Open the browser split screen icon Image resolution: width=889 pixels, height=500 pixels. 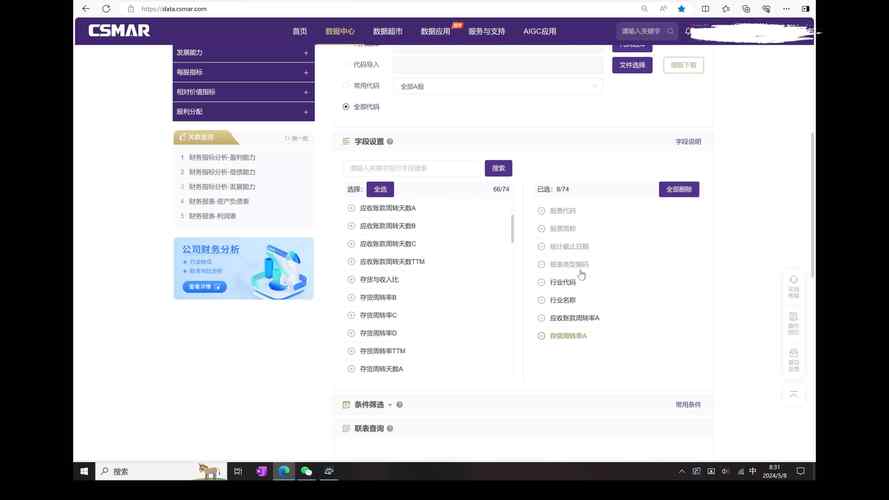tap(705, 9)
